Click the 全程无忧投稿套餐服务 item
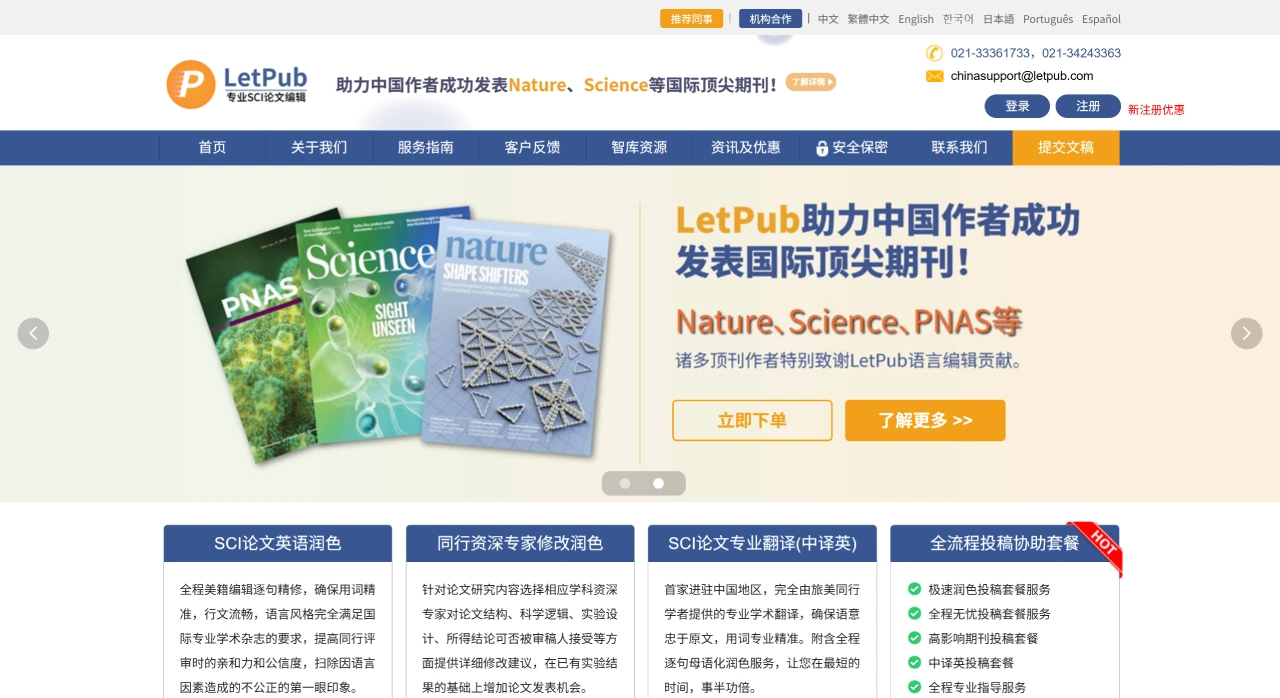 [990, 613]
